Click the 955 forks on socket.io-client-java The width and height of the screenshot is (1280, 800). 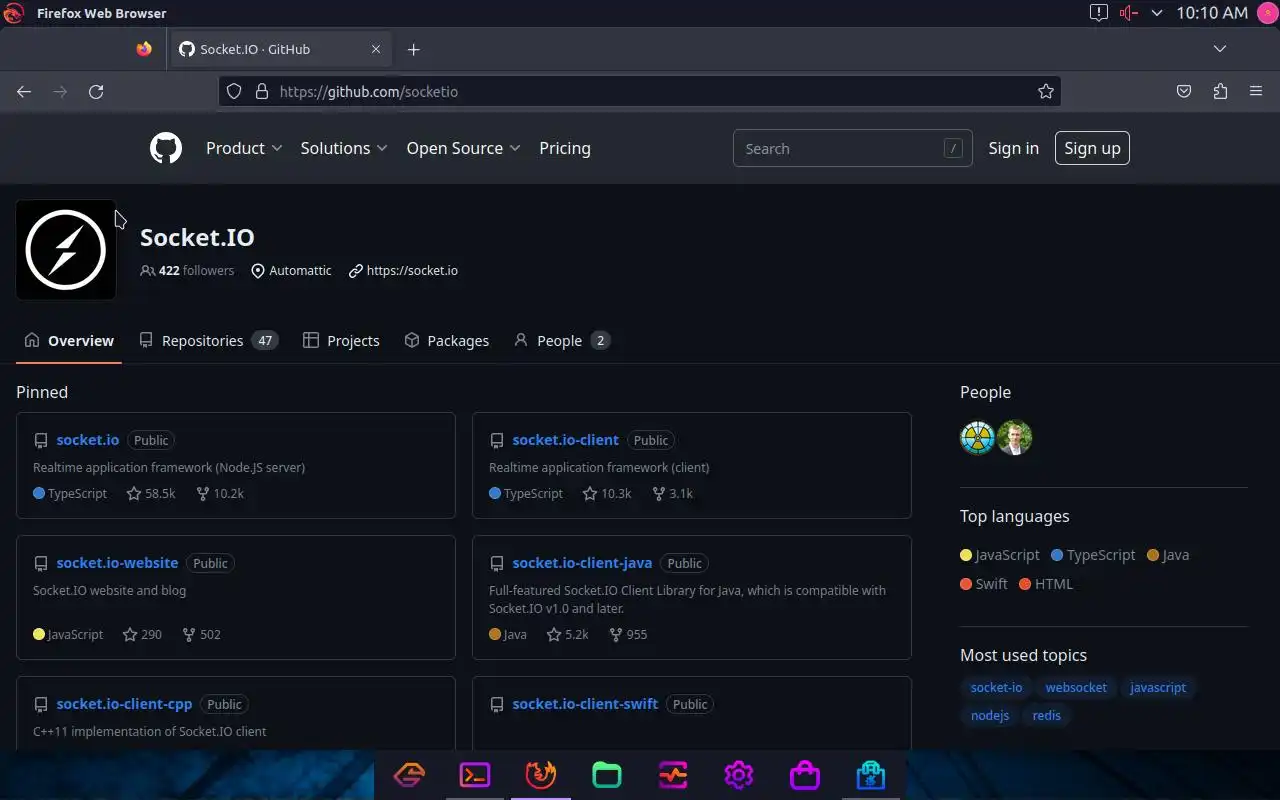[629, 634]
